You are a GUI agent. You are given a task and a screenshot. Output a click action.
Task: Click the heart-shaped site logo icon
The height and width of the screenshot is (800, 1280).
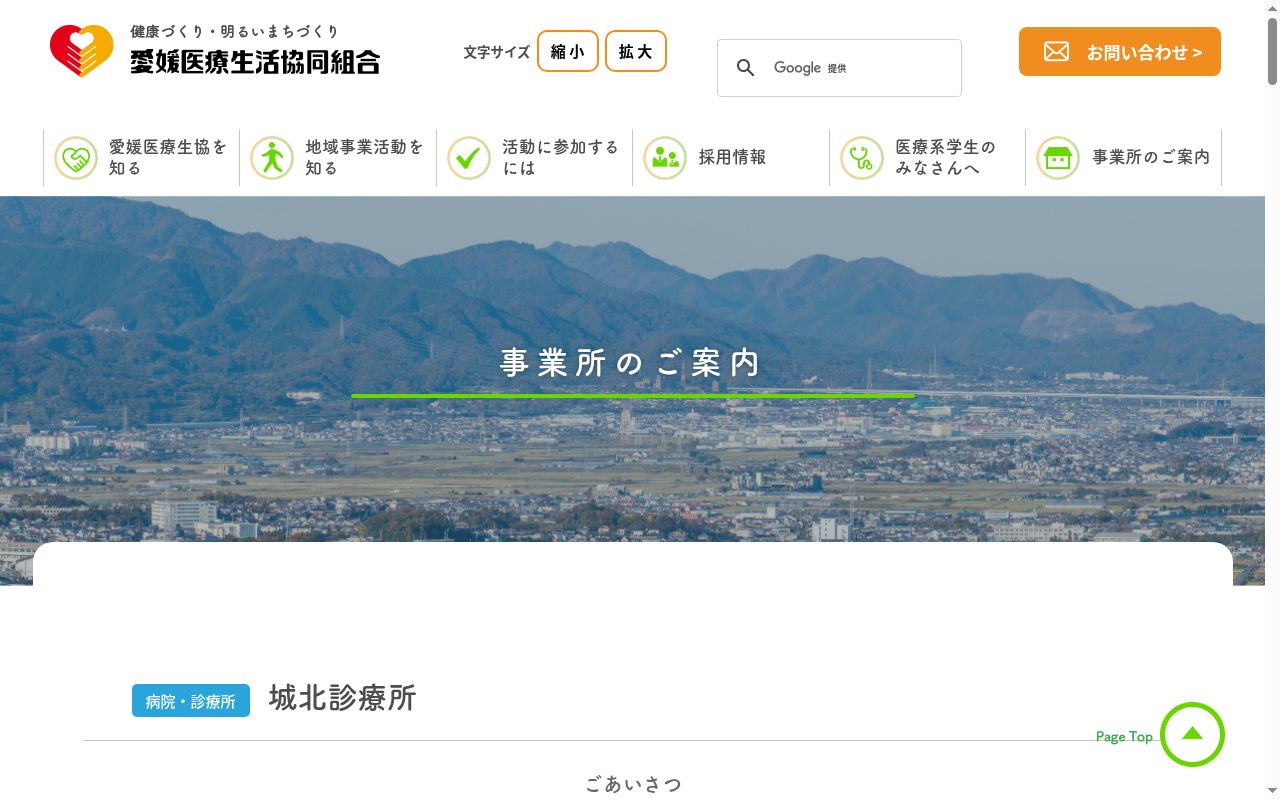(82, 51)
